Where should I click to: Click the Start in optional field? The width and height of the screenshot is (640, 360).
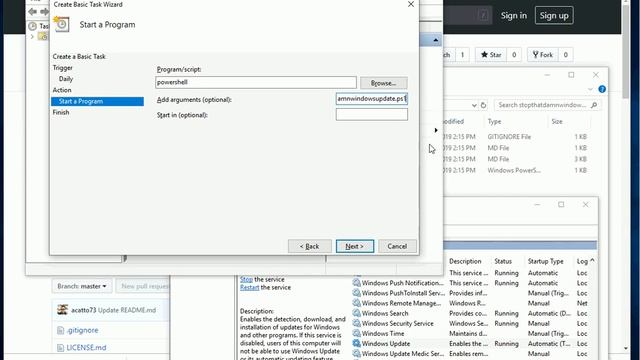[371, 115]
